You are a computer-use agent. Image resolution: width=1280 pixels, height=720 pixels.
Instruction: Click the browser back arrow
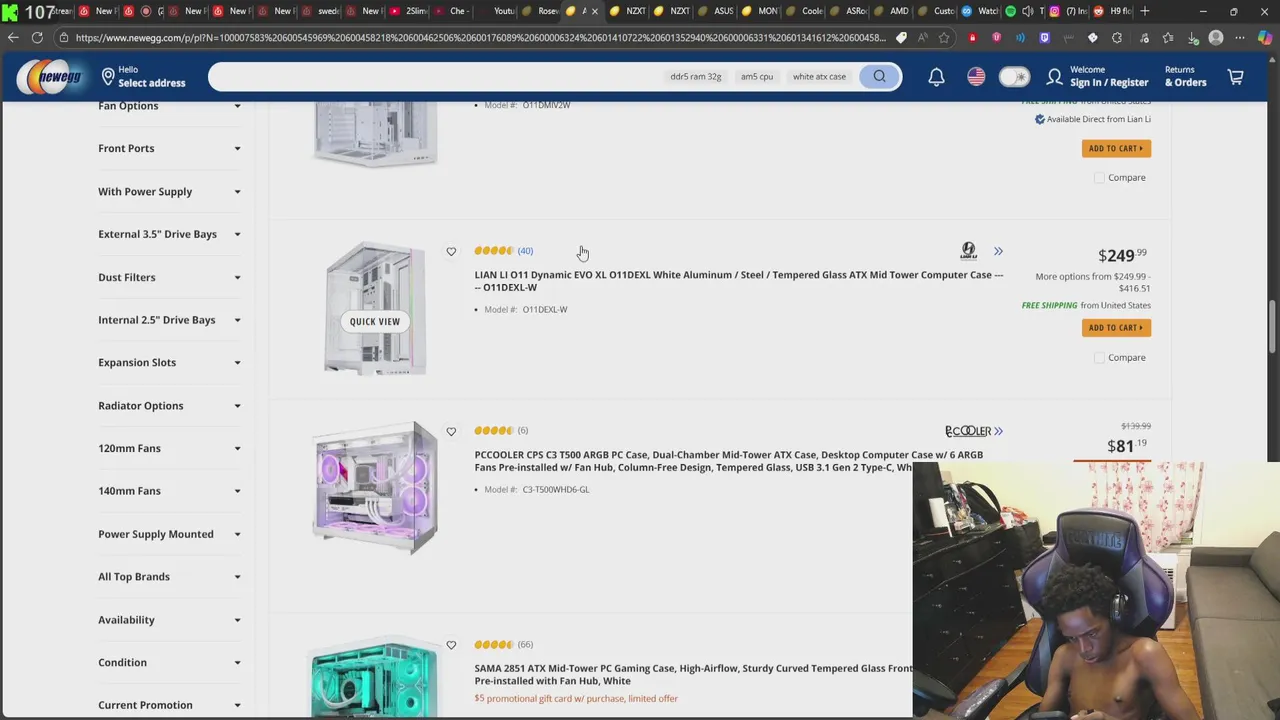click(13, 38)
